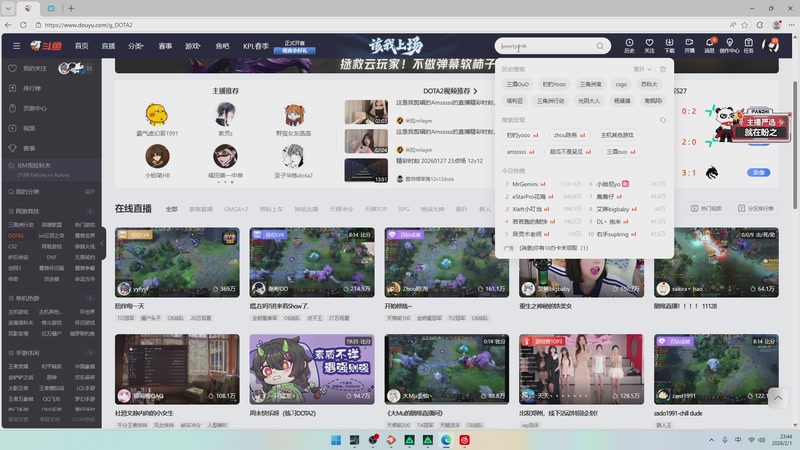Open the hamburger menu beside Douyu logo
Screen dimensions: 800x450
(x=16, y=46)
